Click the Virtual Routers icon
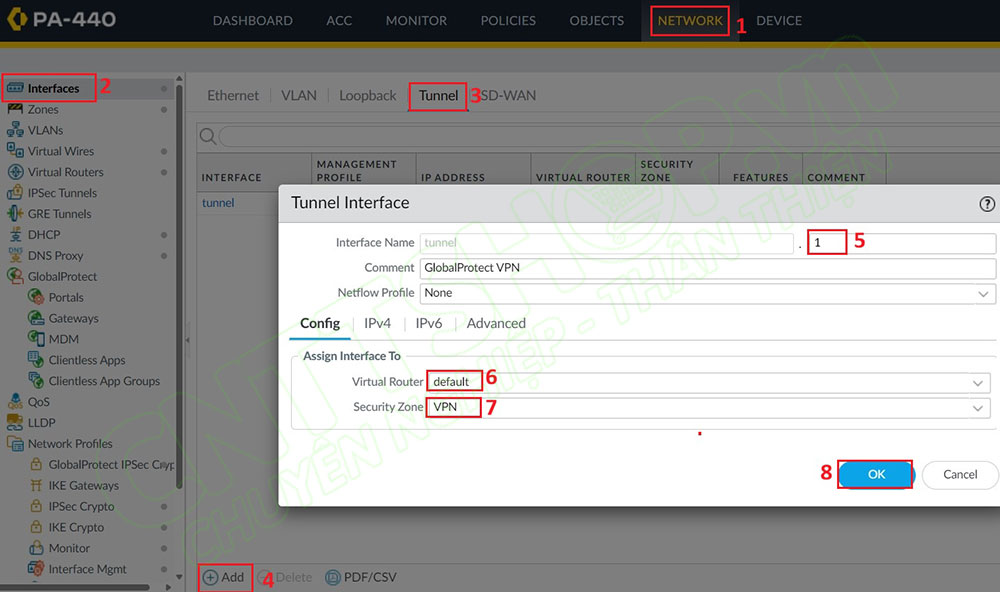Screen dimensions: 1000x592 tap(15, 172)
